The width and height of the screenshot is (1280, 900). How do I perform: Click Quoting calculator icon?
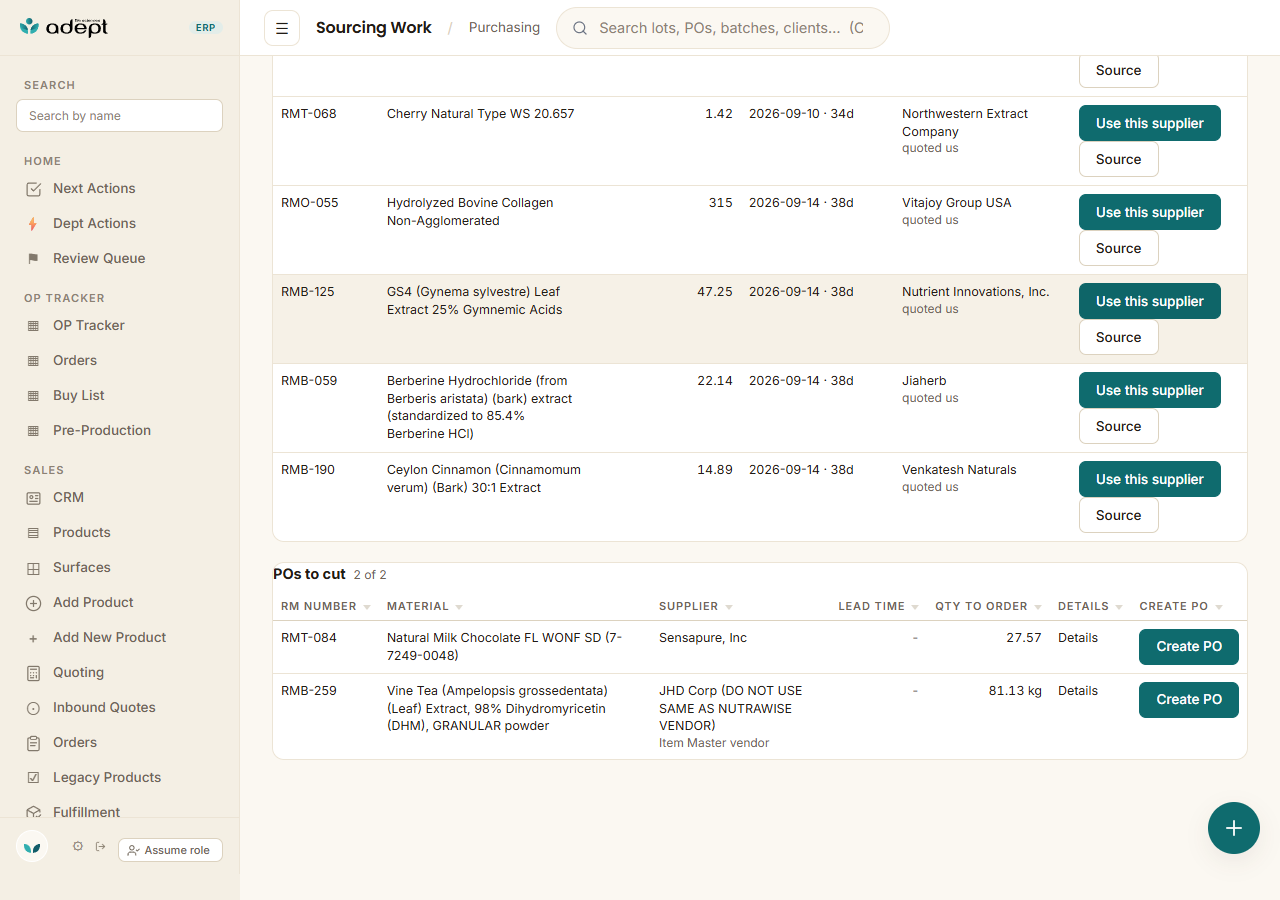(33, 673)
